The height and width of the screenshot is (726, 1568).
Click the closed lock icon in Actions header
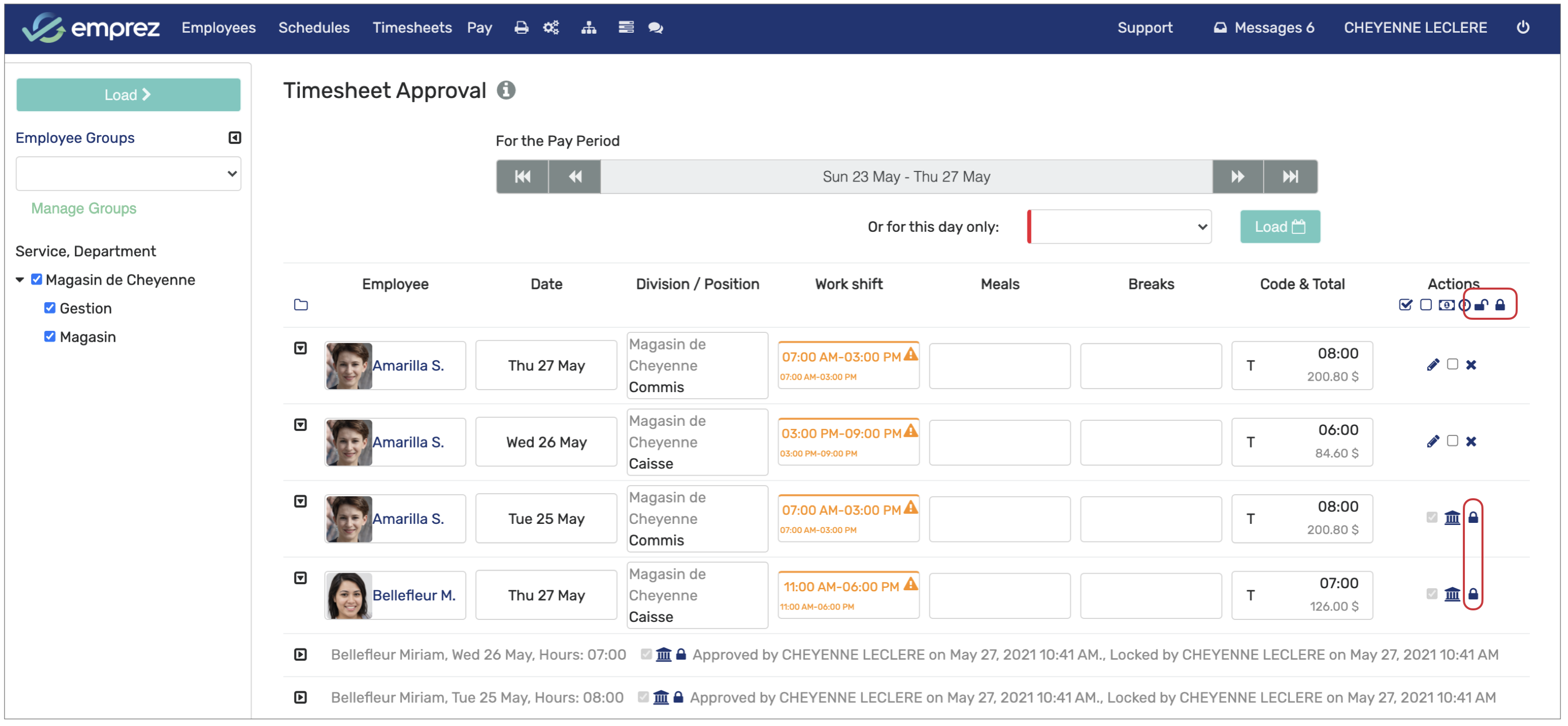click(1500, 305)
